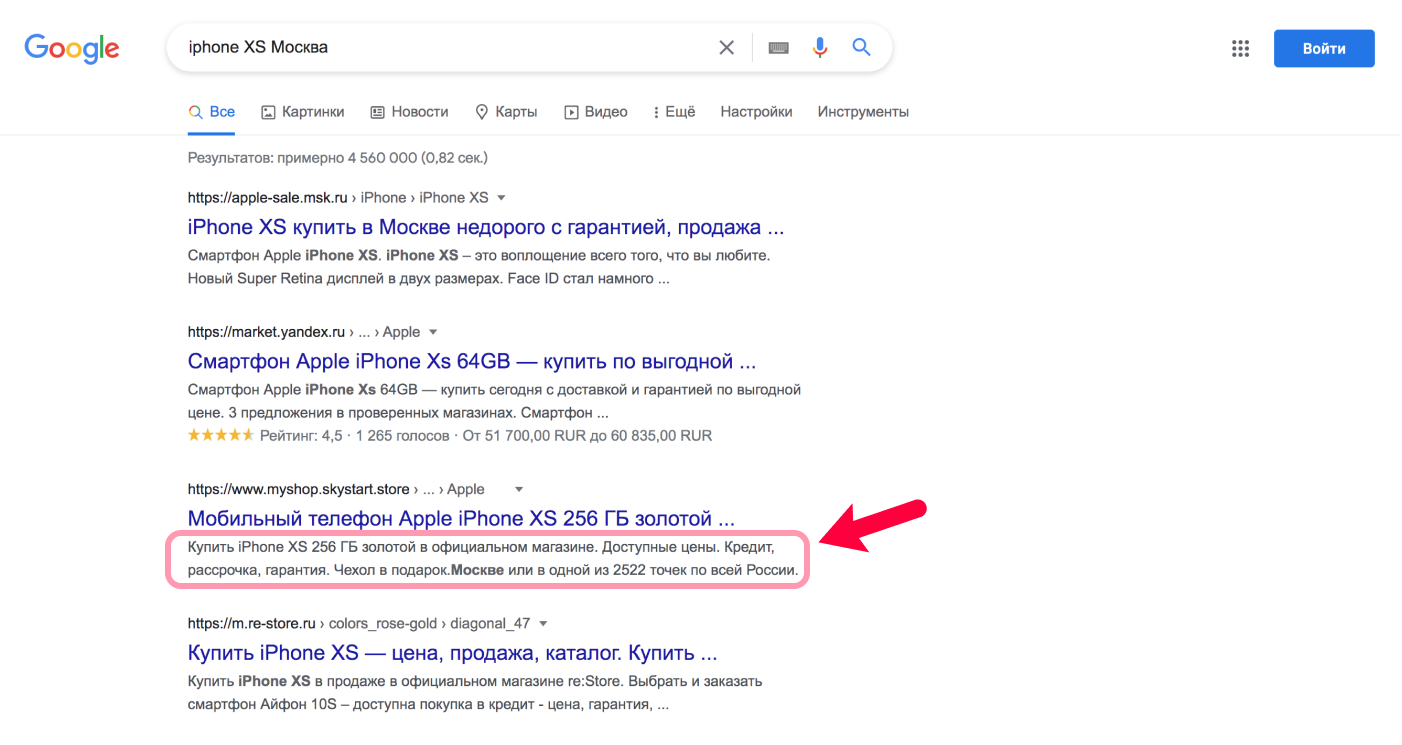Screen dimensions: 1402x745
Task: Open Инструменты tools menu
Action: pos(863,112)
